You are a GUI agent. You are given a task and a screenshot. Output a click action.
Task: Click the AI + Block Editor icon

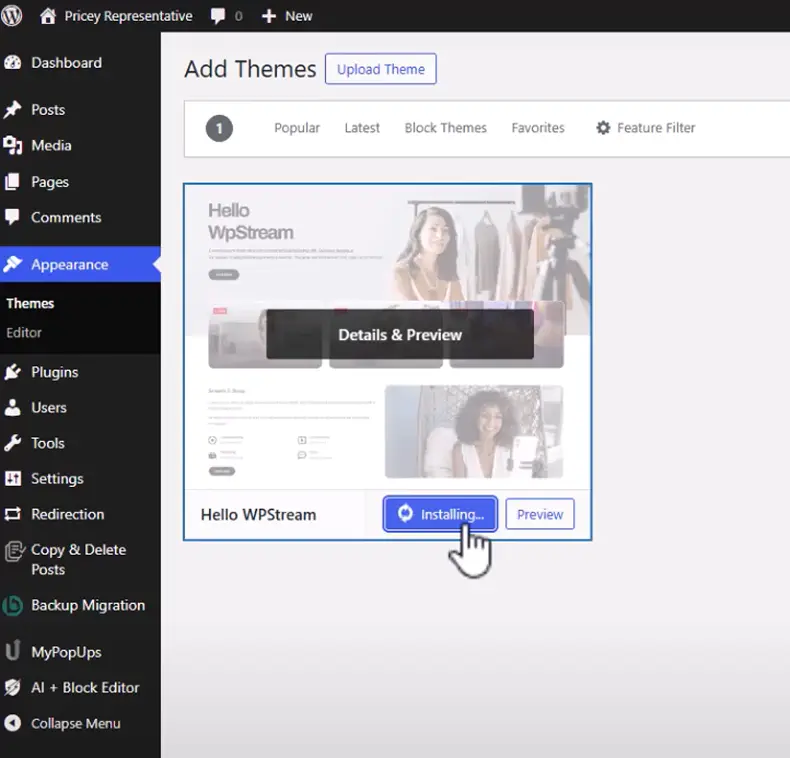coord(13,687)
